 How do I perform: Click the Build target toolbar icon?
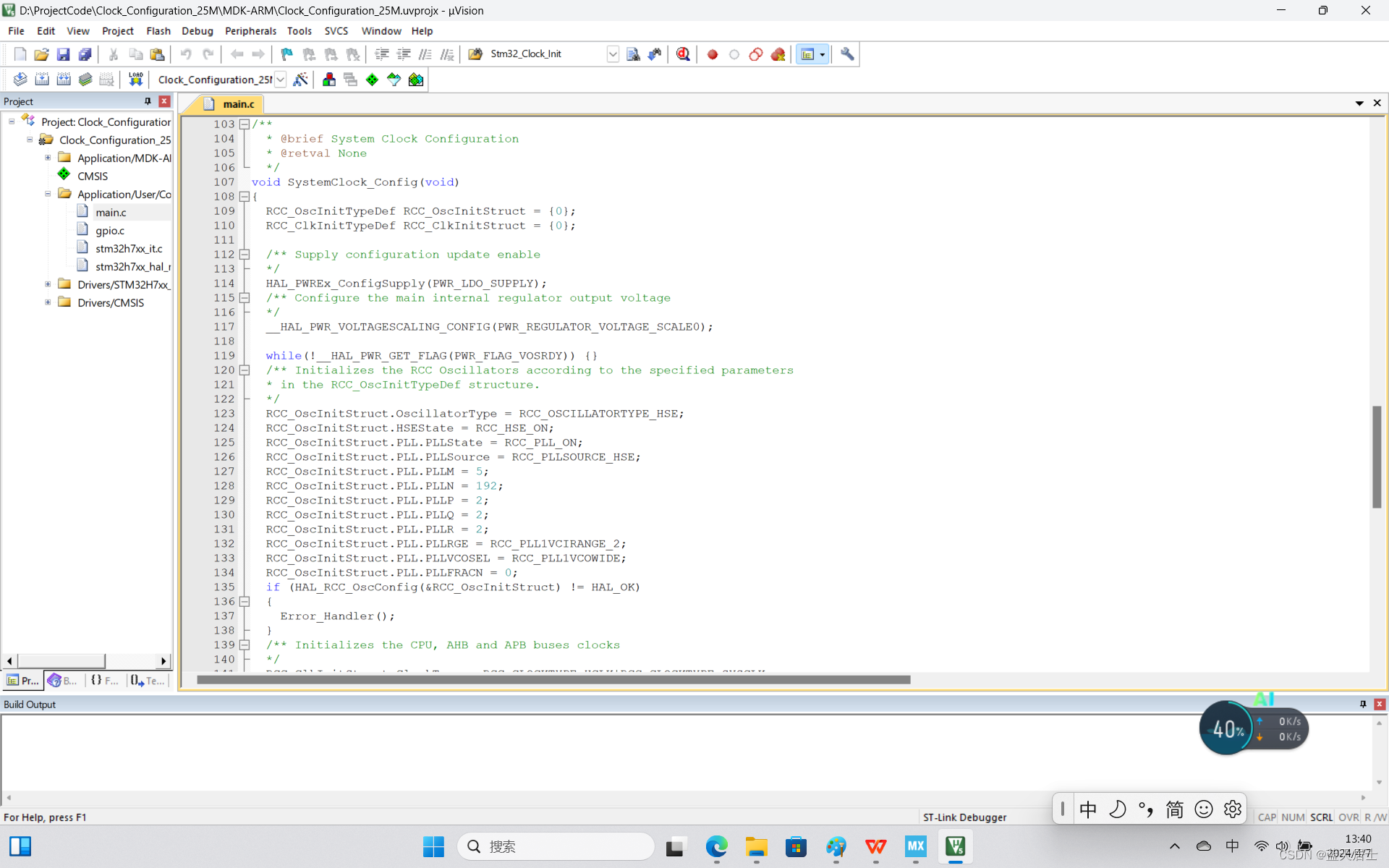click(x=42, y=80)
